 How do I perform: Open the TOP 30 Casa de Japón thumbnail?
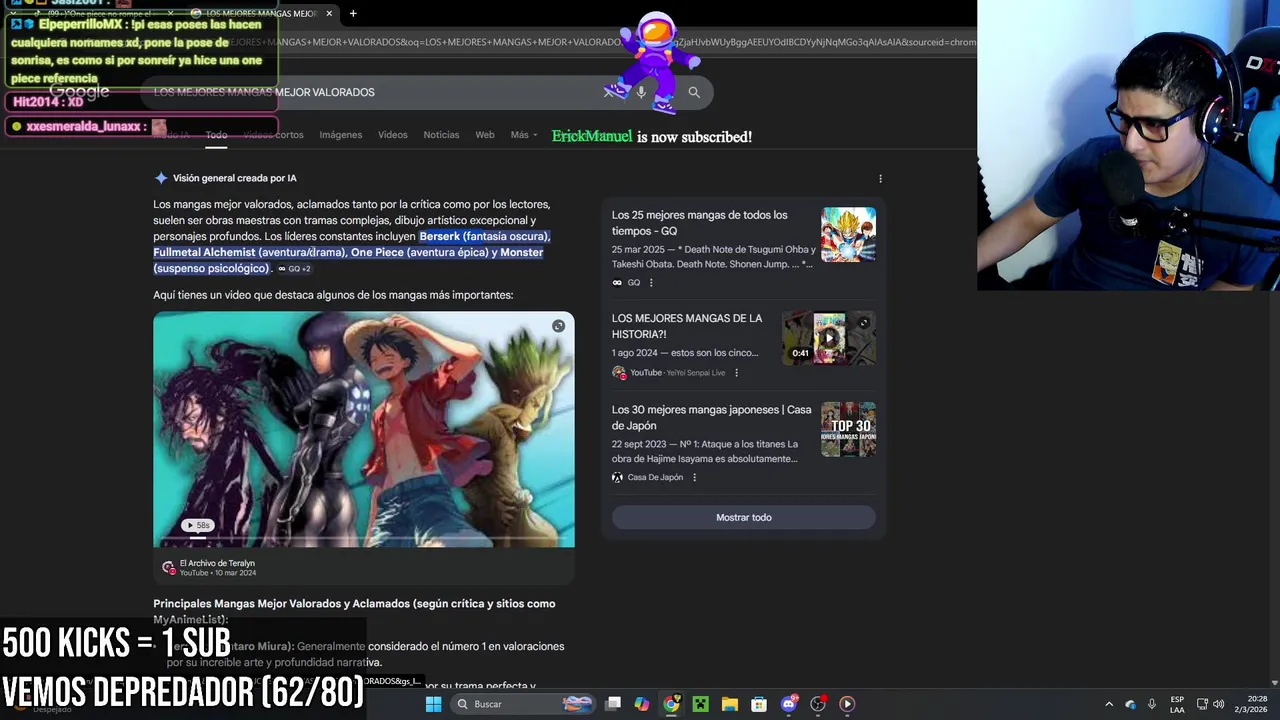pyautogui.click(x=848, y=429)
